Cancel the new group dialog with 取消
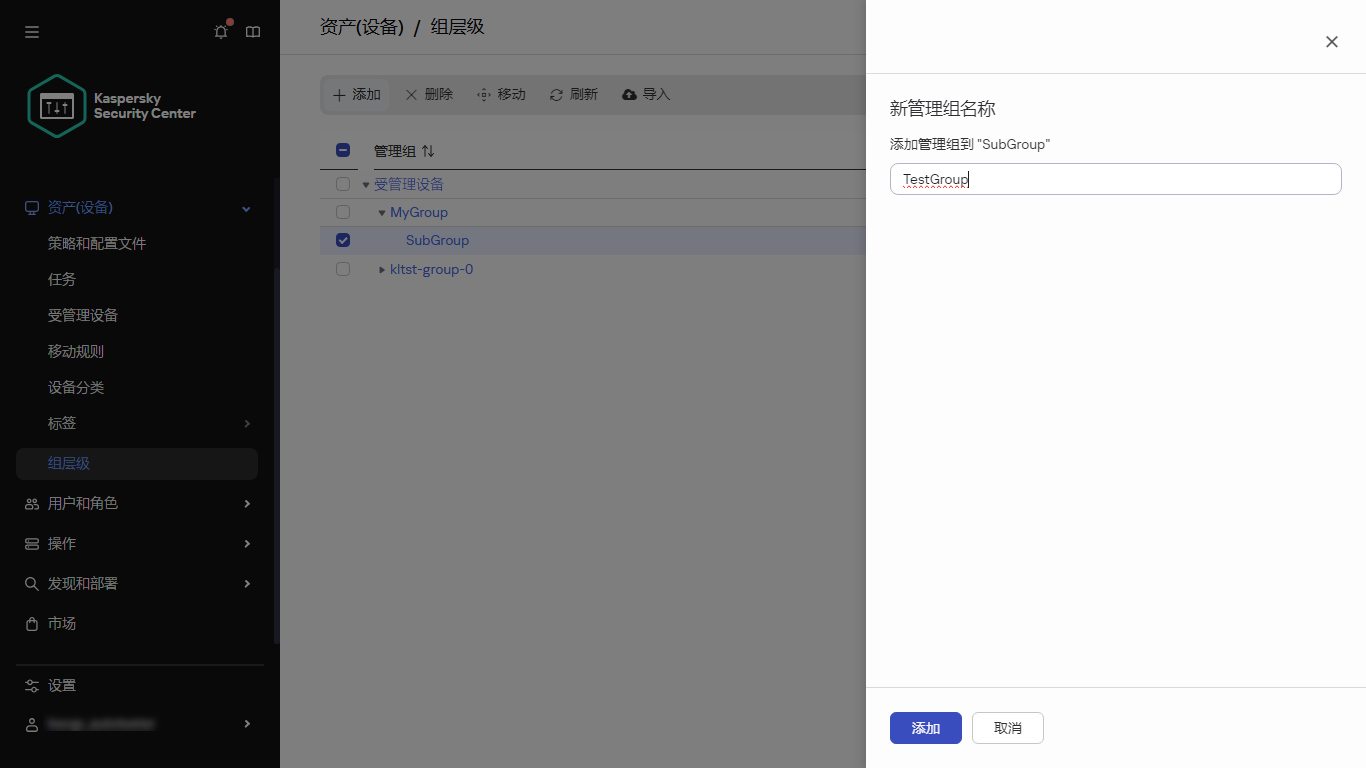The height and width of the screenshot is (768, 1366). tap(1007, 728)
